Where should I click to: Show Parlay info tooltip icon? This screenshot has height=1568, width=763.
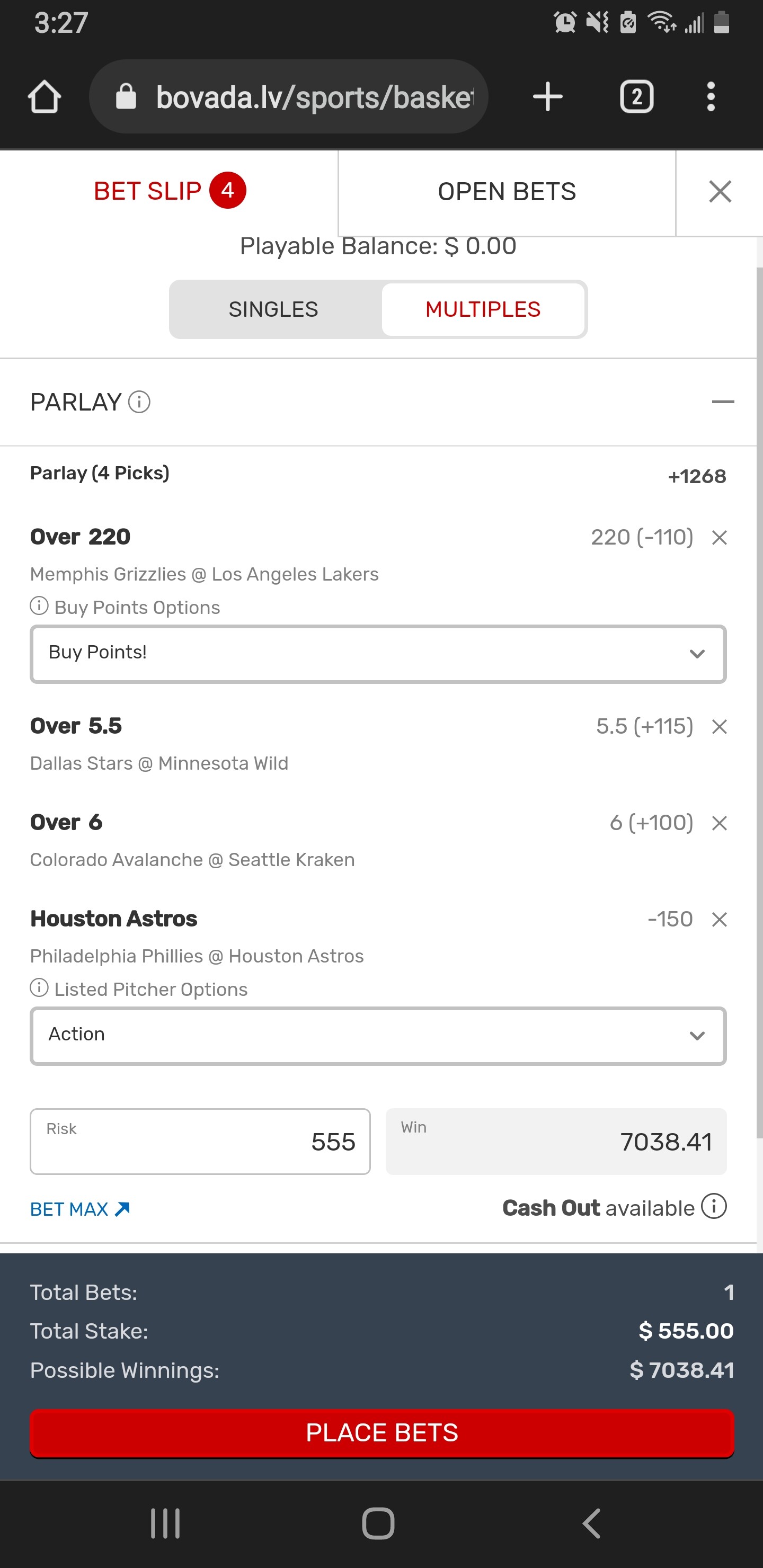[139, 402]
